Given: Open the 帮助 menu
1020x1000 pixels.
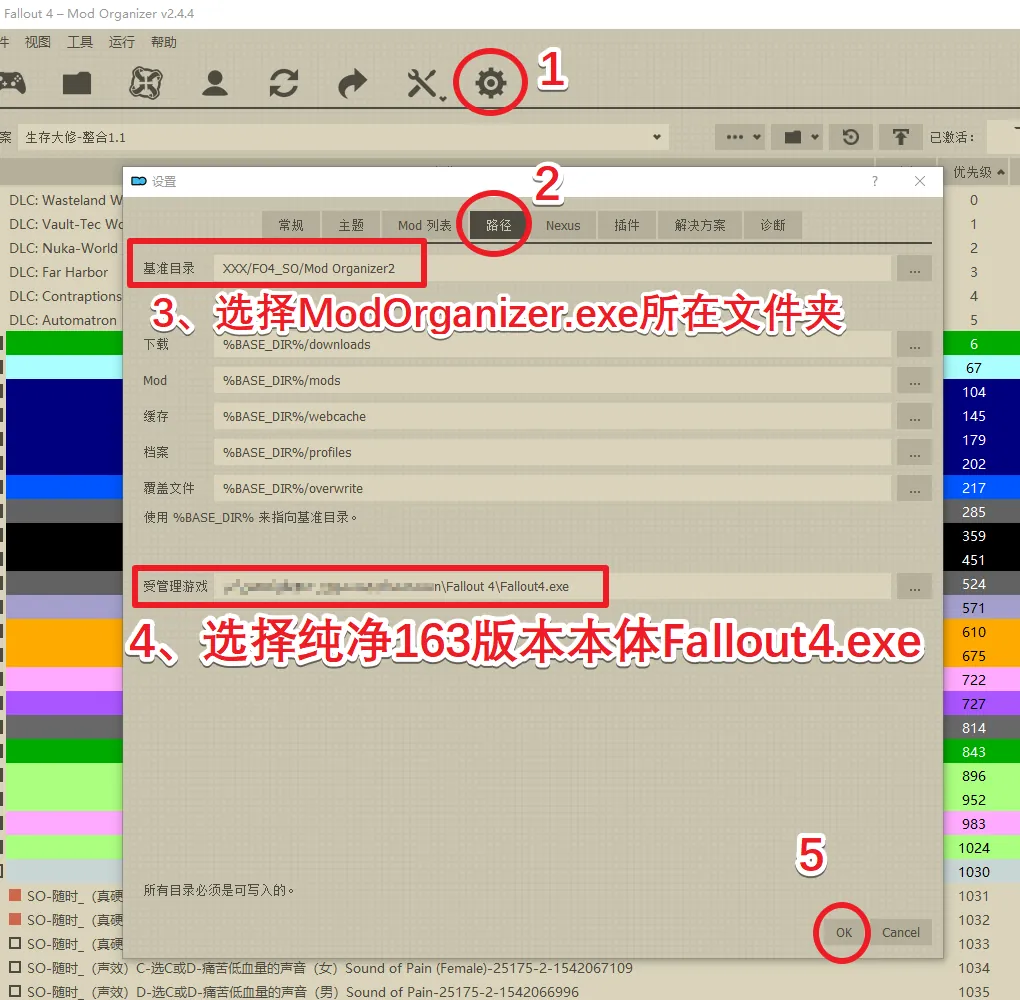Looking at the screenshot, I should click(164, 42).
